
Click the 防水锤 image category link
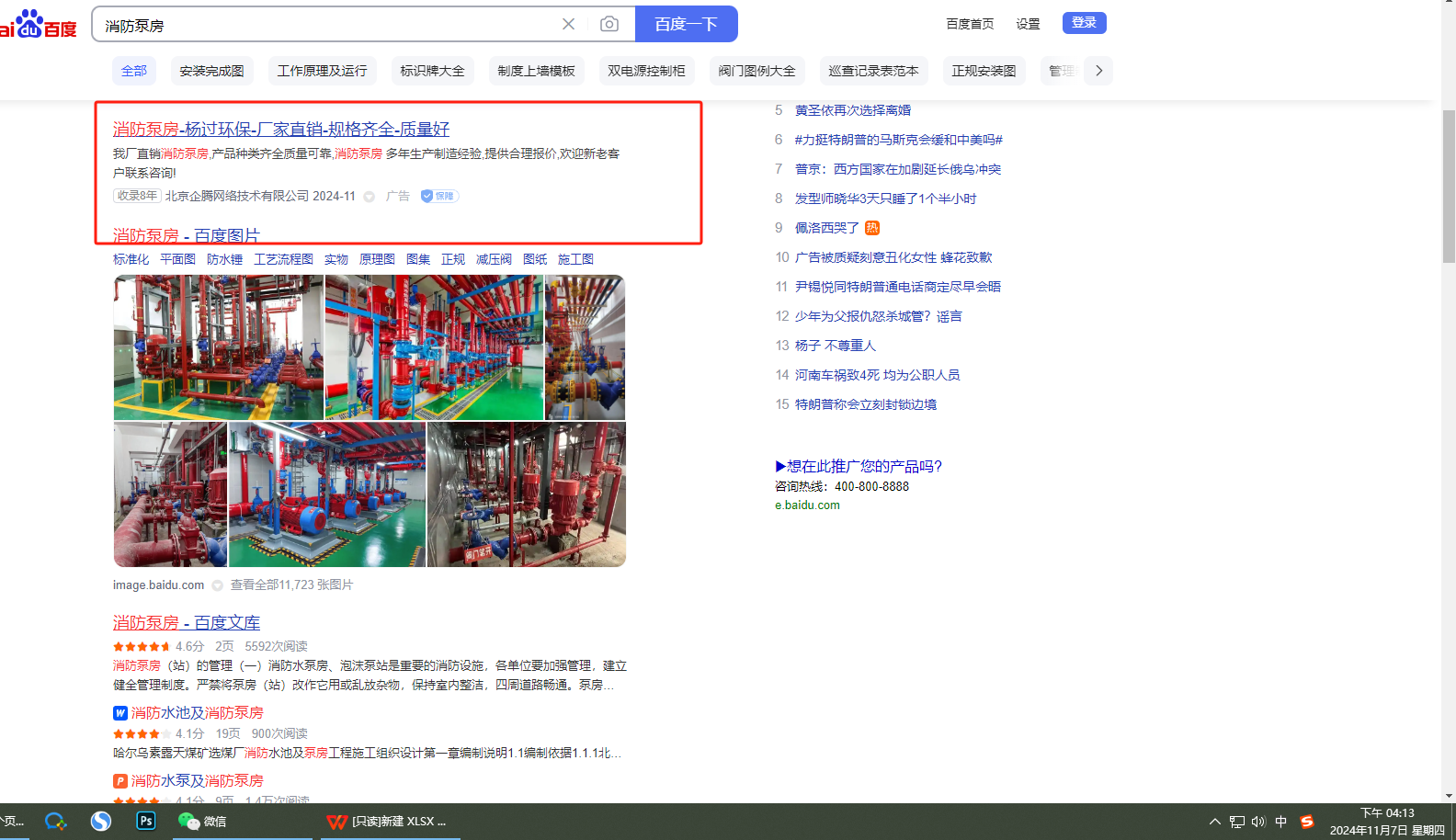point(225,259)
